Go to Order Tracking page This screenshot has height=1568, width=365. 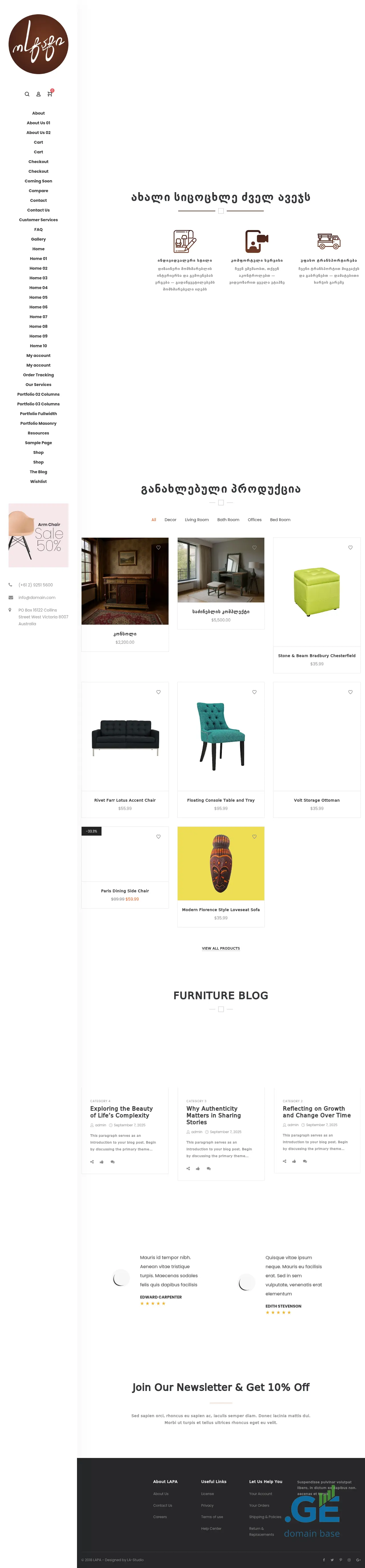38,375
